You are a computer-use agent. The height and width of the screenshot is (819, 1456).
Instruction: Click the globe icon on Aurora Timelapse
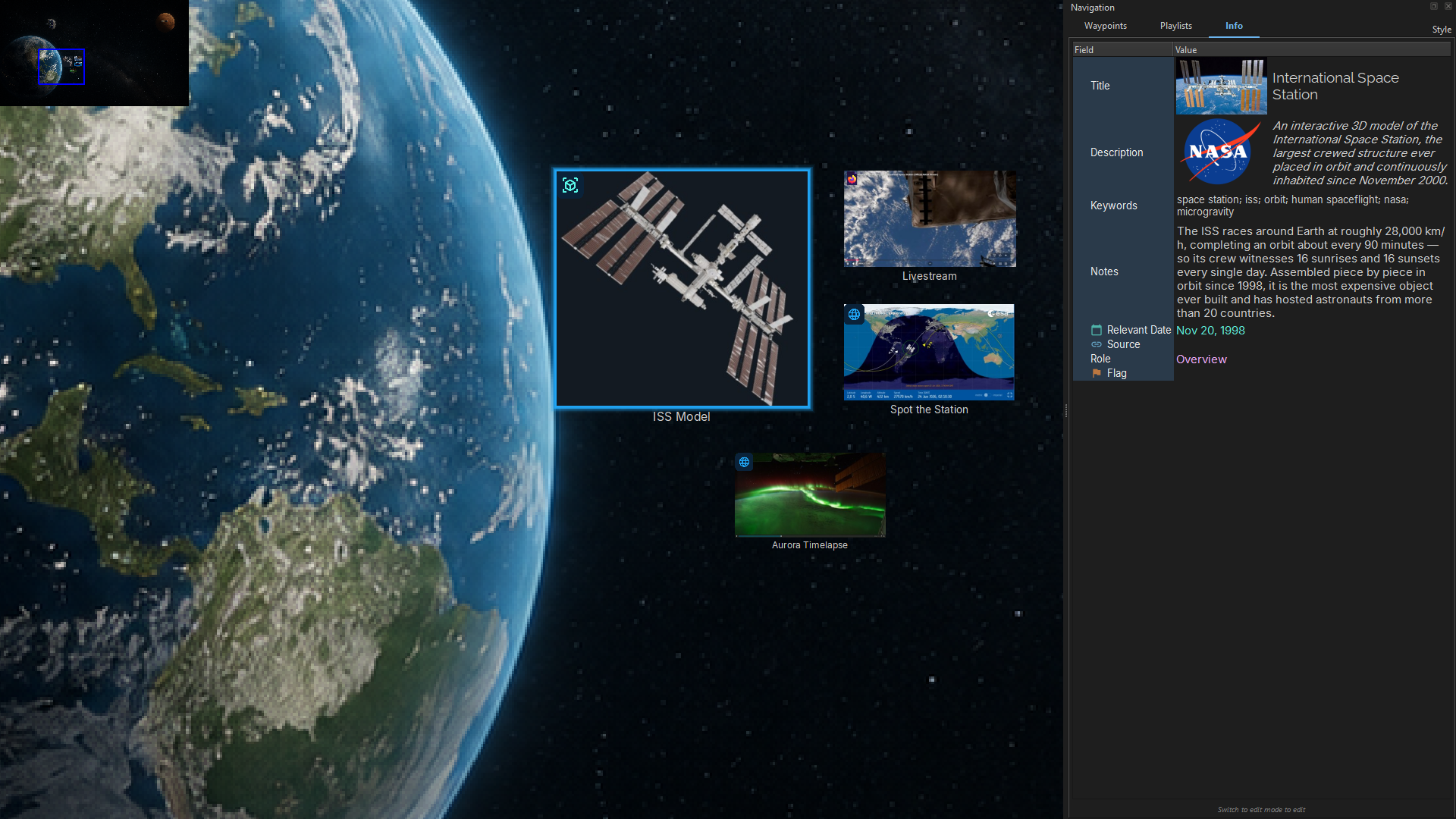pyautogui.click(x=745, y=462)
